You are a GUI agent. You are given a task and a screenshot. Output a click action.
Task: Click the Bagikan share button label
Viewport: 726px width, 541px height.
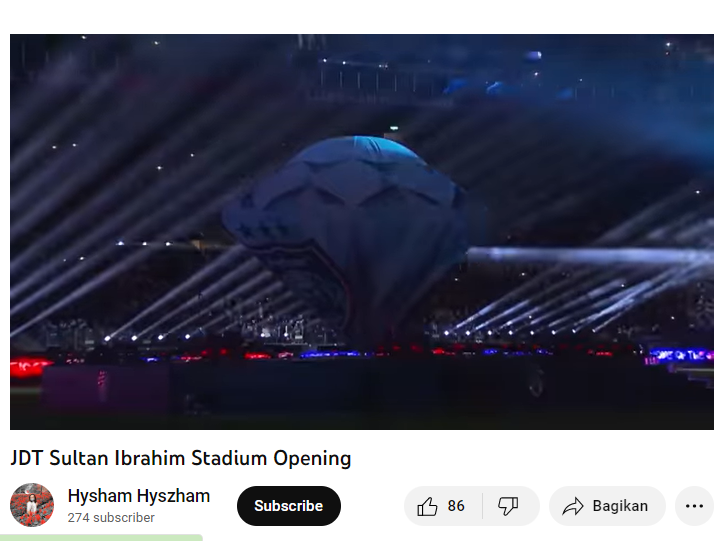(620, 506)
